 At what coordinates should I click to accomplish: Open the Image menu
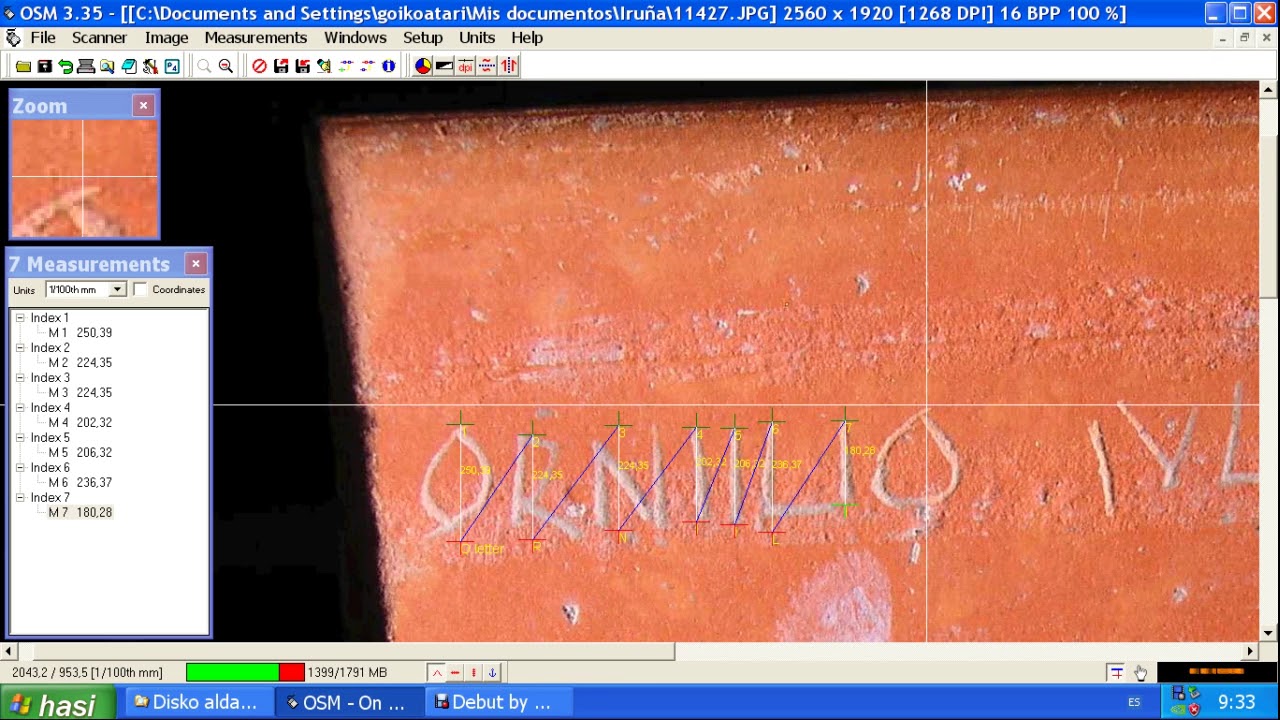point(166,38)
